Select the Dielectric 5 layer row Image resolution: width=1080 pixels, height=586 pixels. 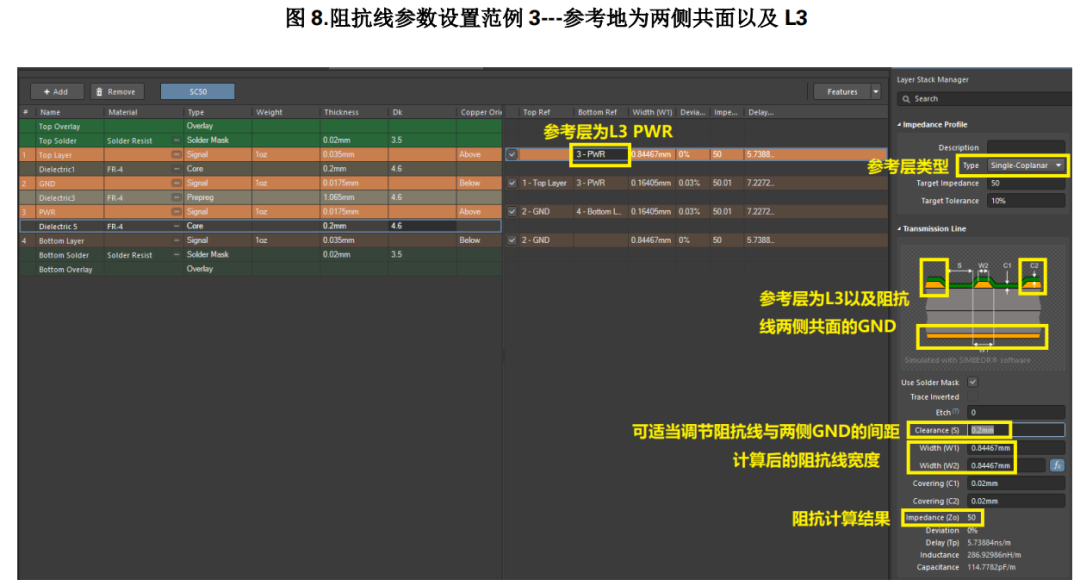260,226
